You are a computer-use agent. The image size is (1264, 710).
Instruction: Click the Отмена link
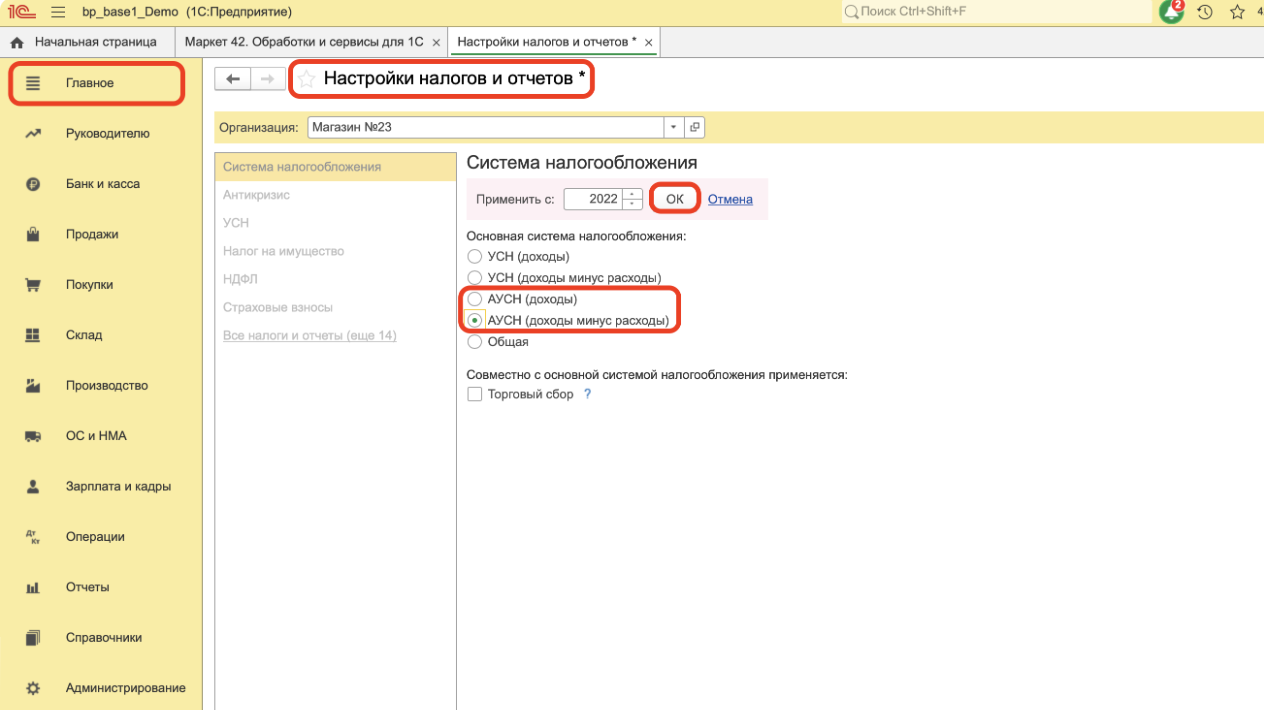730,199
